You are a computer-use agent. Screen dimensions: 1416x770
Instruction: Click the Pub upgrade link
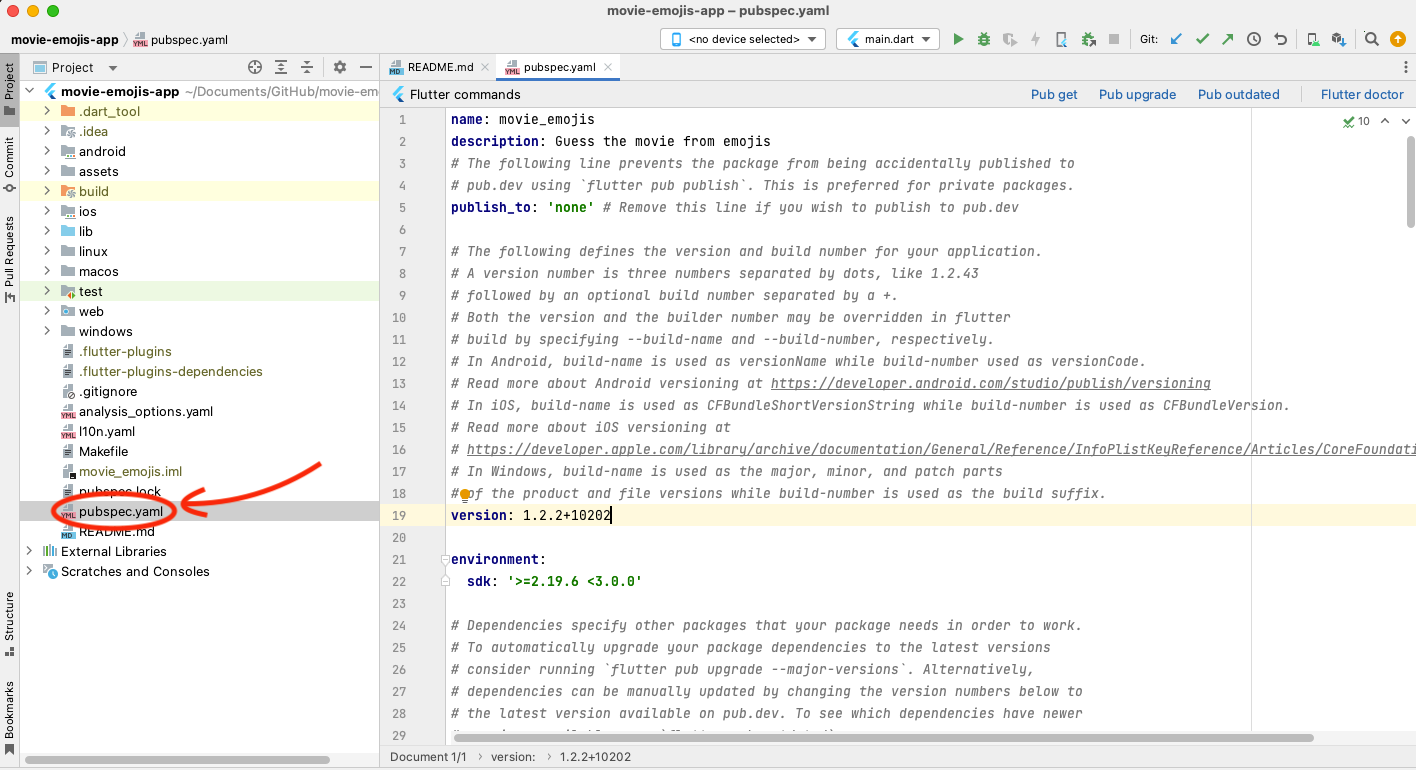point(1137,94)
